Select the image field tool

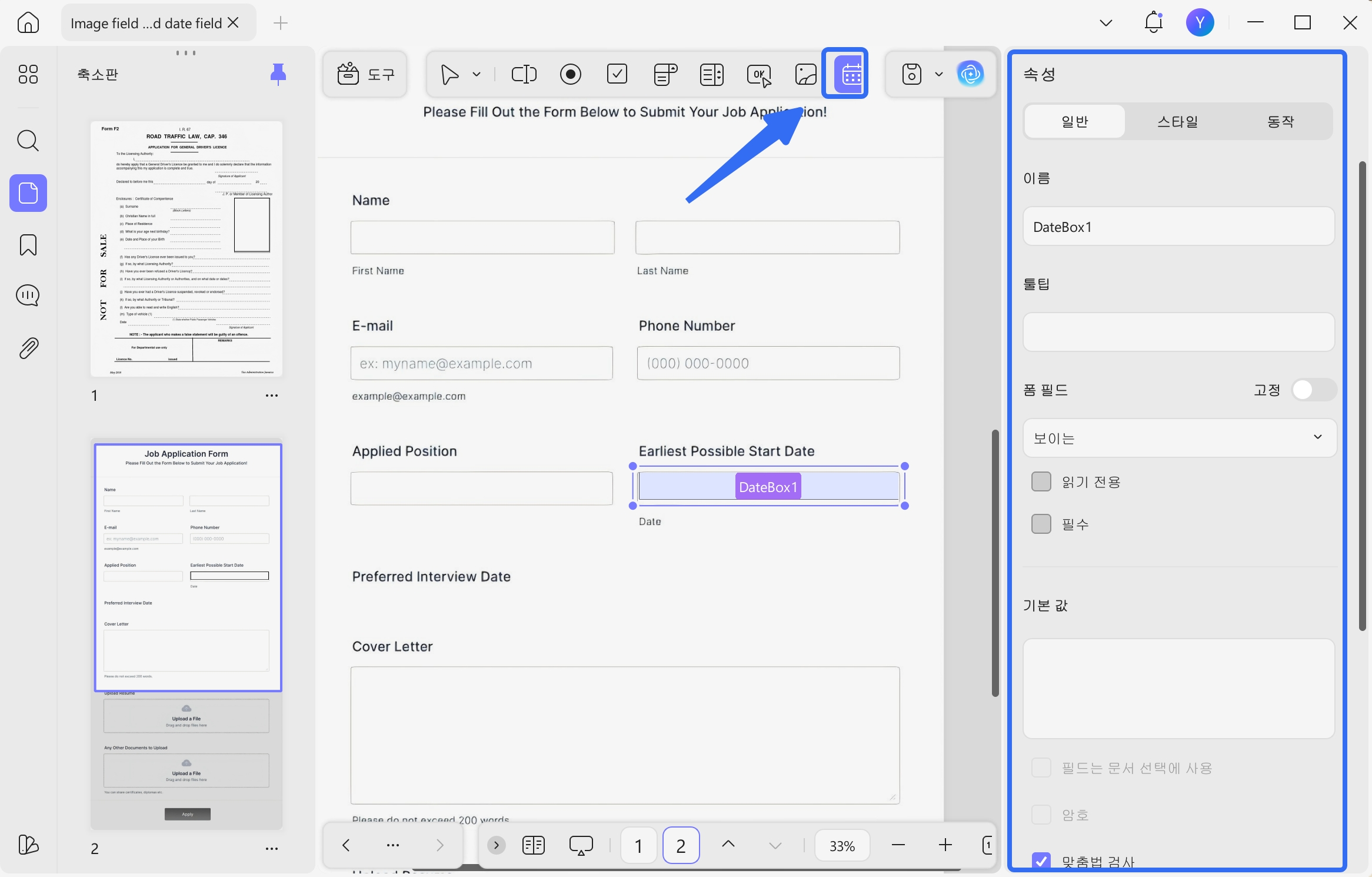pyautogui.click(x=805, y=74)
